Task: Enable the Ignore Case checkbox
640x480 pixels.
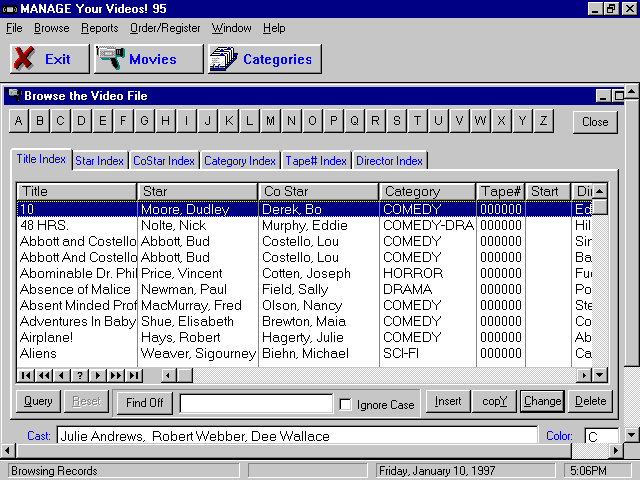Action: click(345, 405)
